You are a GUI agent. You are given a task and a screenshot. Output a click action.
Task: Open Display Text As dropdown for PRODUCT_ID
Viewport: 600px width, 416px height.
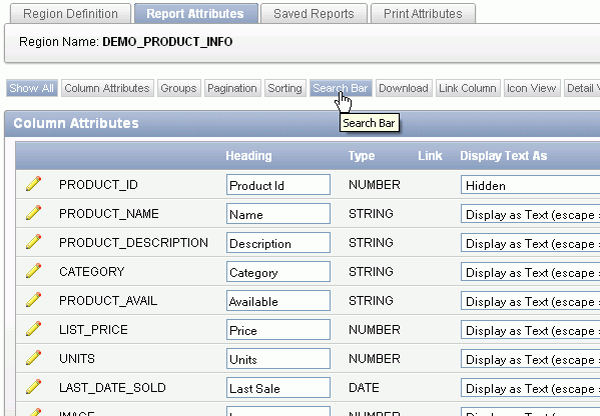pos(530,185)
